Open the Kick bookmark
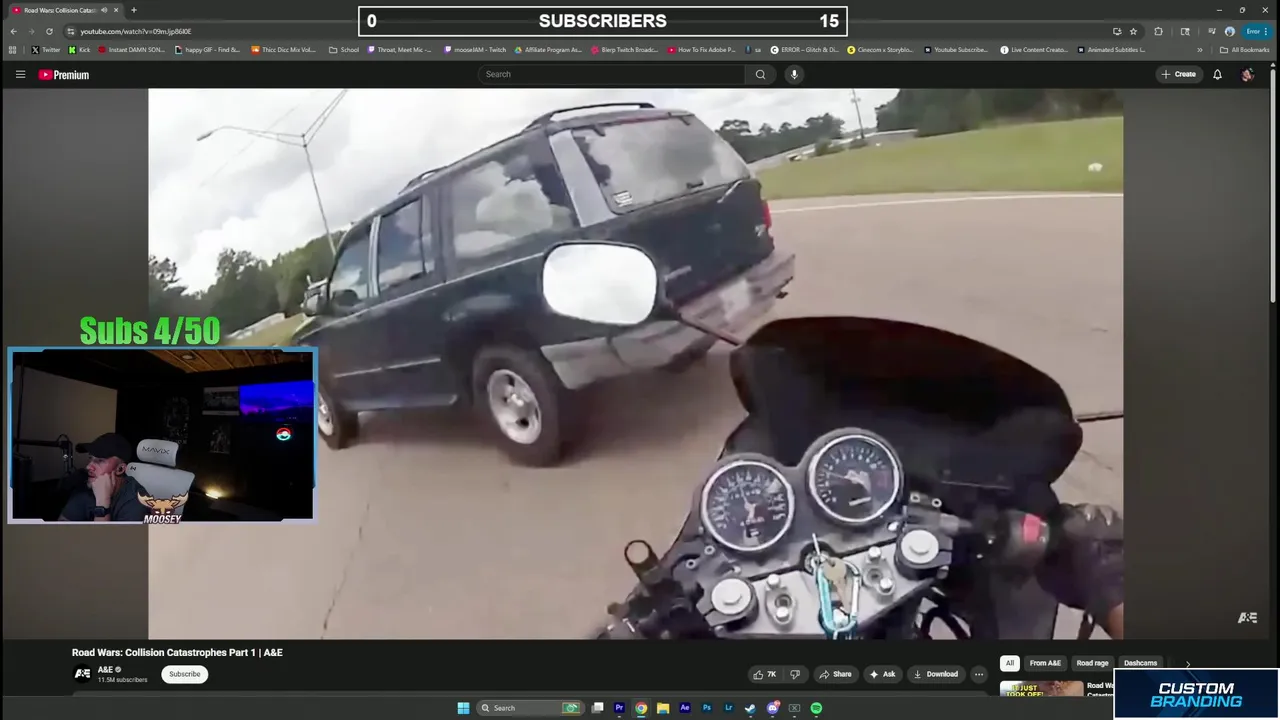1280x720 pixels. click(x=79, y=49)
